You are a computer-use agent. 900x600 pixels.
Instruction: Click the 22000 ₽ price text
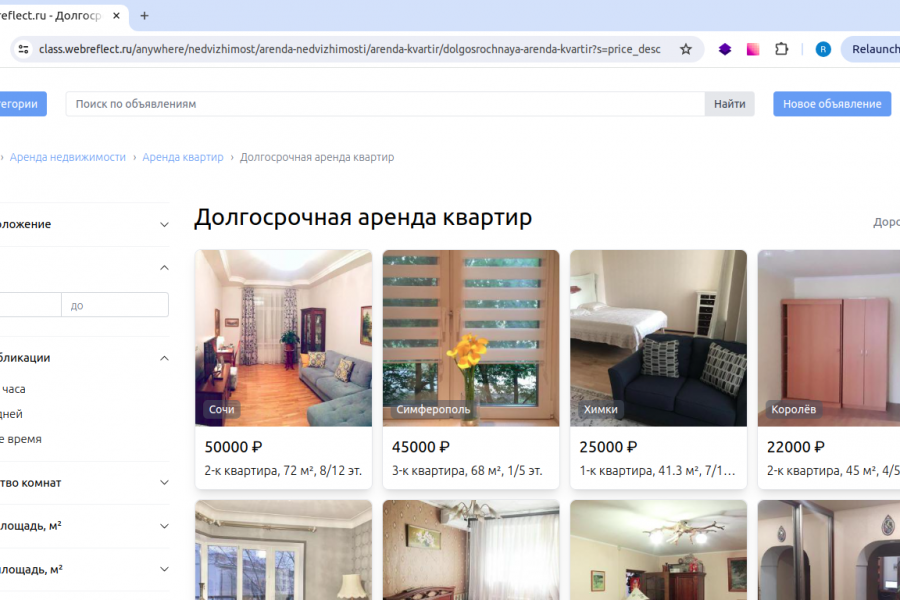coord(796,447)
